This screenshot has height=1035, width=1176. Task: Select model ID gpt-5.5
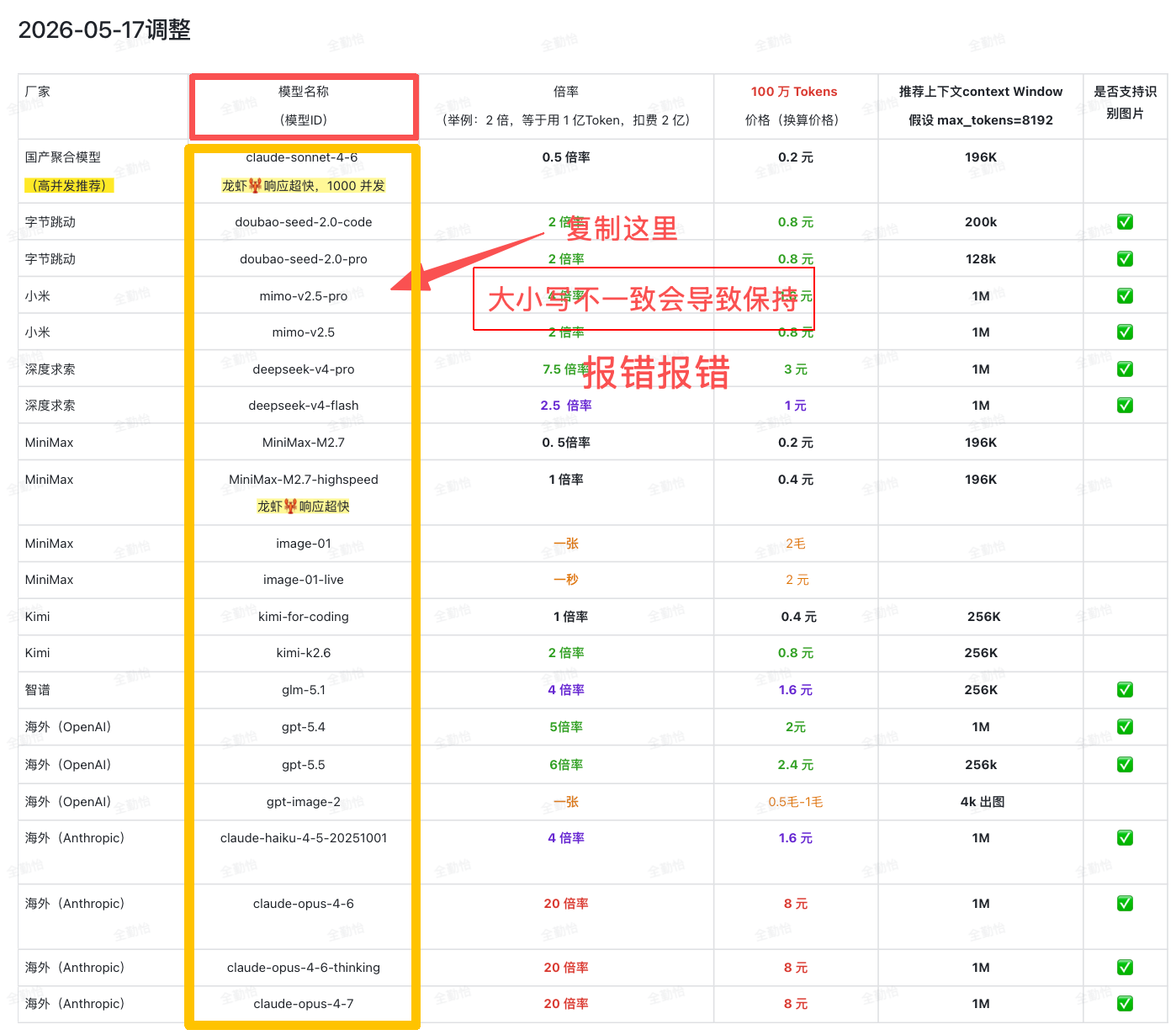coord(304,765)
